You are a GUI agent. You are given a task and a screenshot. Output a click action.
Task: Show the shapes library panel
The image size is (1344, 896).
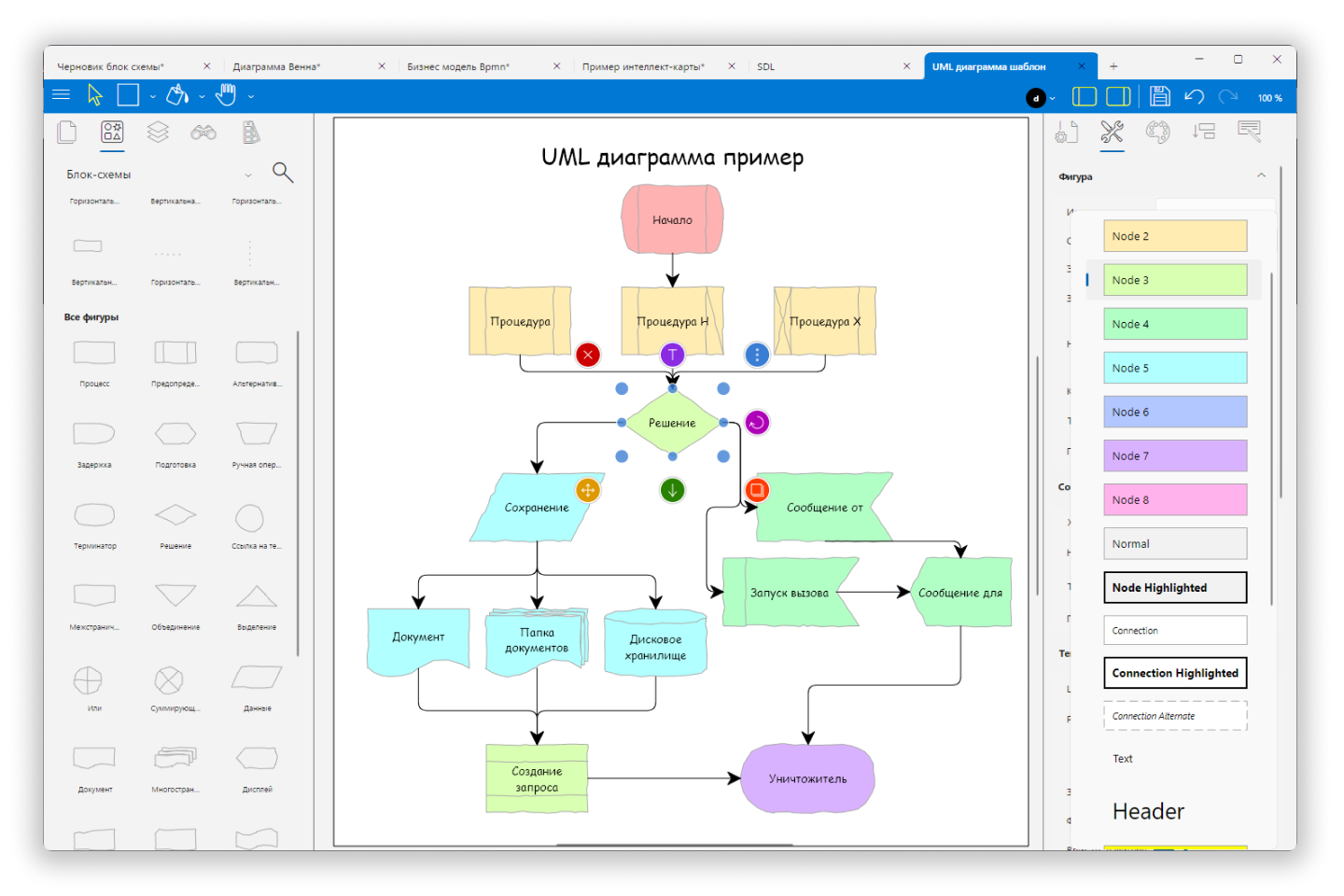click(112, 133)
